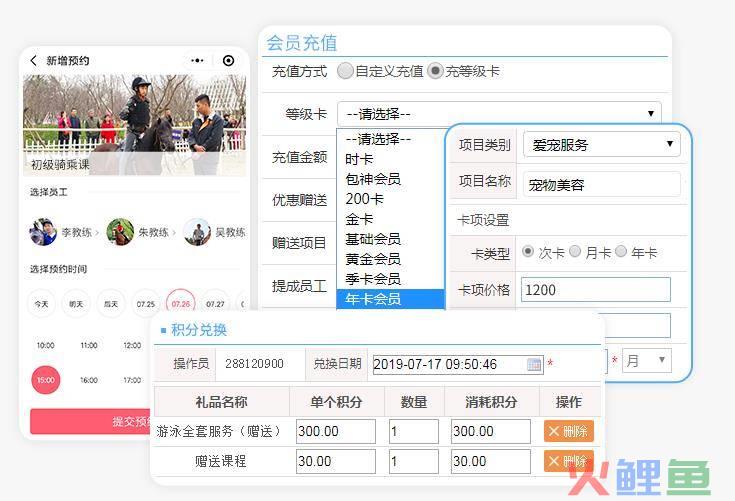Pick highlighted 年卡会员 option
This screenshot has width=735, height=501.
click(390, 299)
